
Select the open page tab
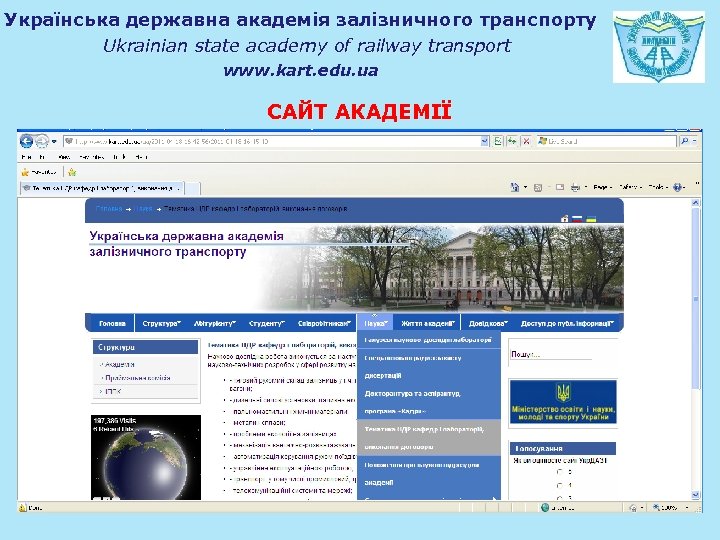102,188
